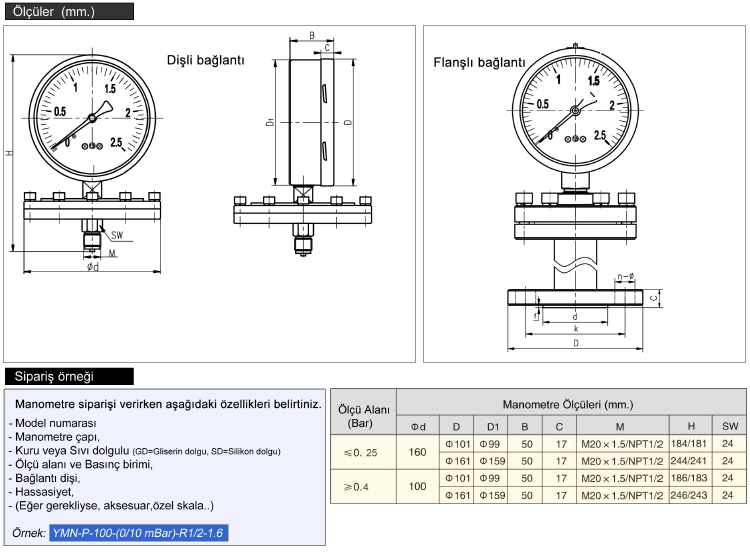Image resolution: width=750 pixels, height=554 pixels.
Task: Click the 'Ölçü alanı ve Basınç birimi' line
Action: click(x=81, y=464)
